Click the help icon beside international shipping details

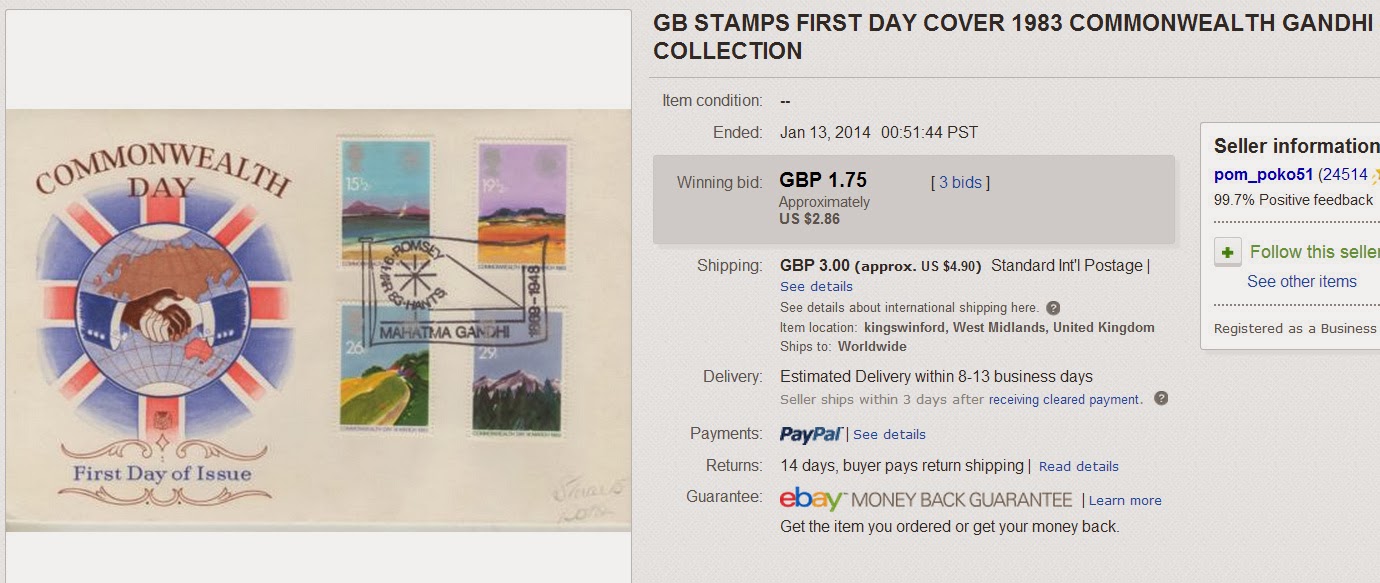click(x=1053, y=308)
